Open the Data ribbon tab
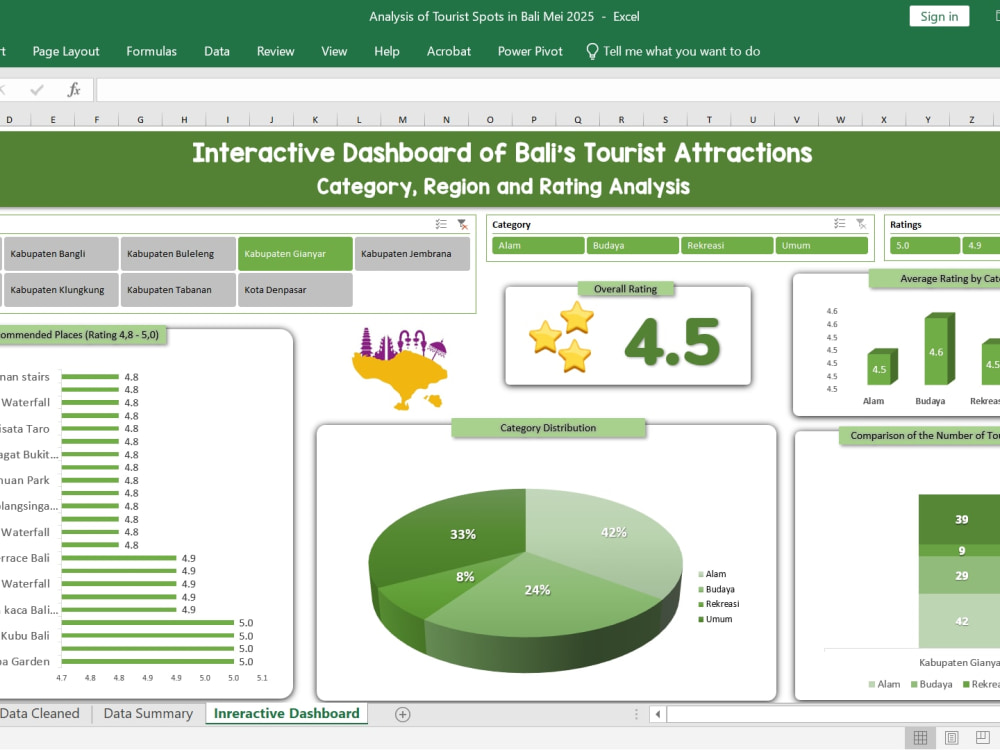Viewport: 1000px width, 750px height. pyautogui.click(x=217, y=52)
